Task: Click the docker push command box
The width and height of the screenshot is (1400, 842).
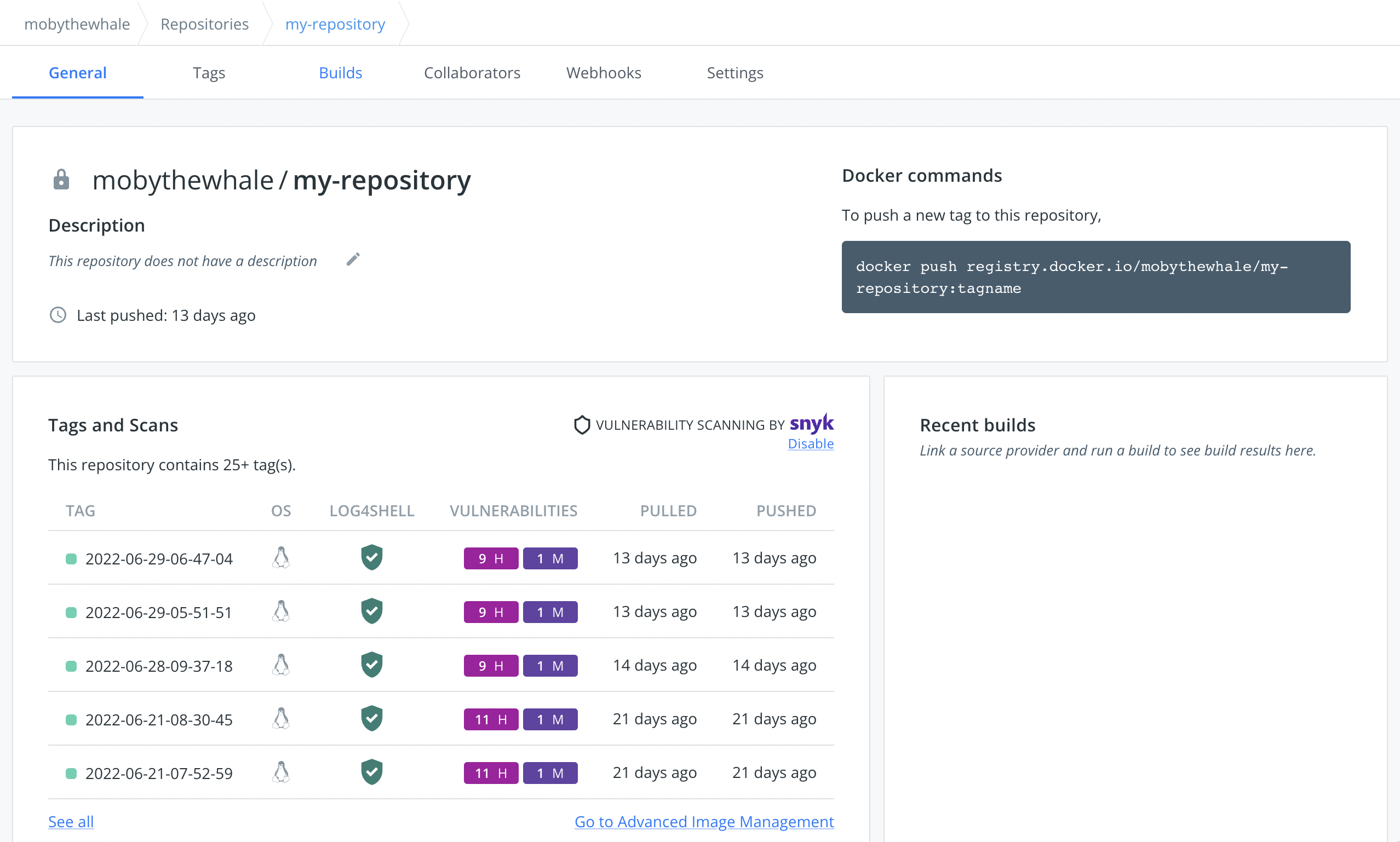Action: 1095,277
